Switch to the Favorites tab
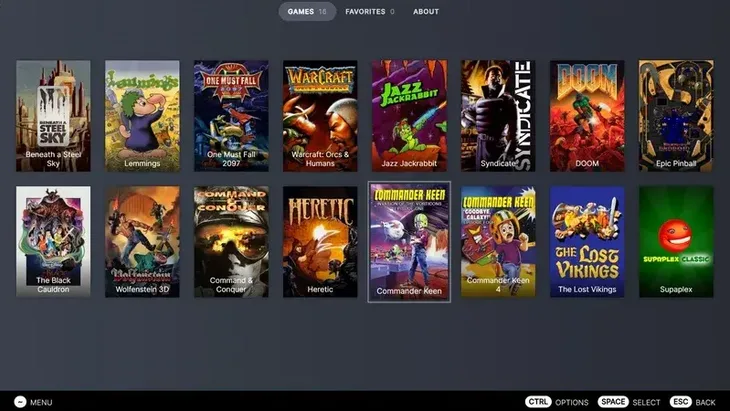730x411 pixels. [370, 12]
